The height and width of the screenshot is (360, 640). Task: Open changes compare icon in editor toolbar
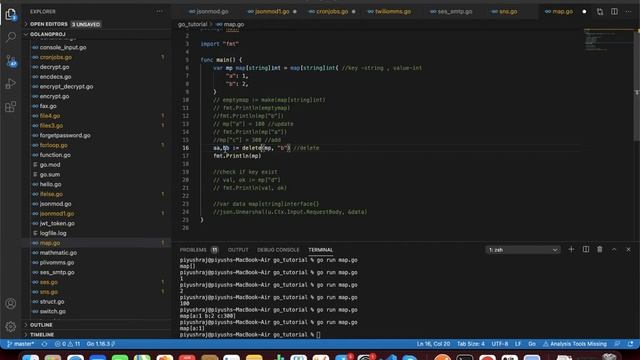(600, 11)
